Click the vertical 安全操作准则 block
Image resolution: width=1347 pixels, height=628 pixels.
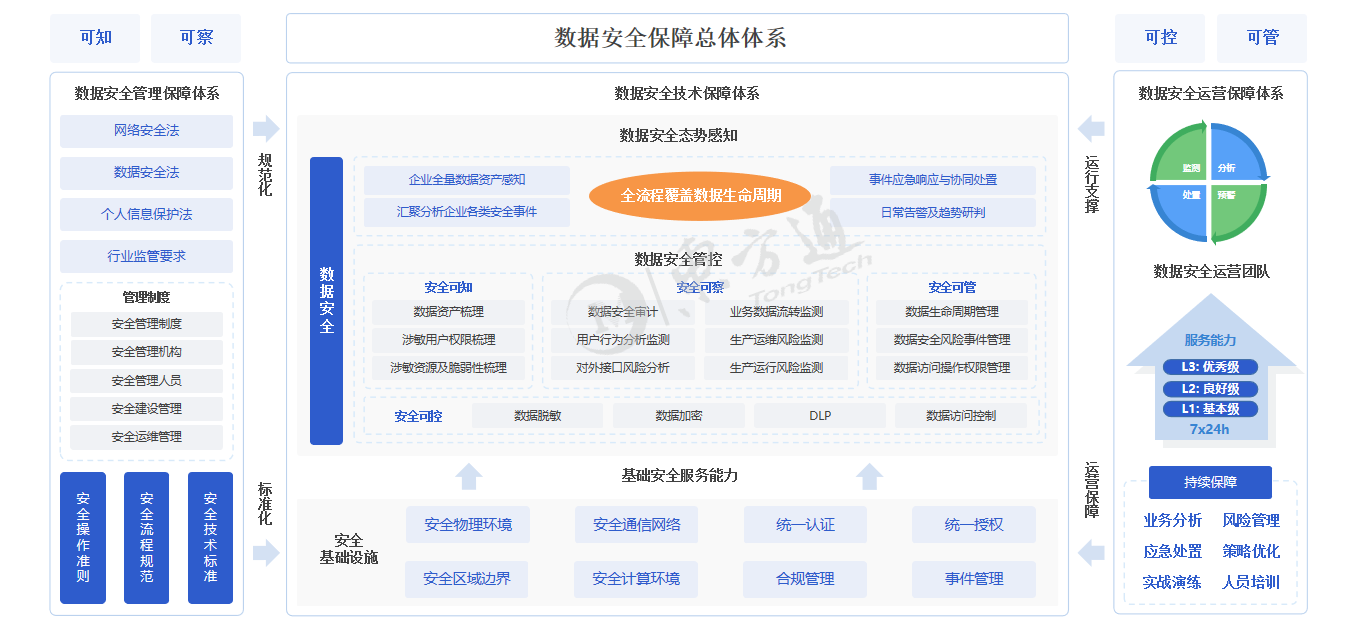tap(83, 538)
